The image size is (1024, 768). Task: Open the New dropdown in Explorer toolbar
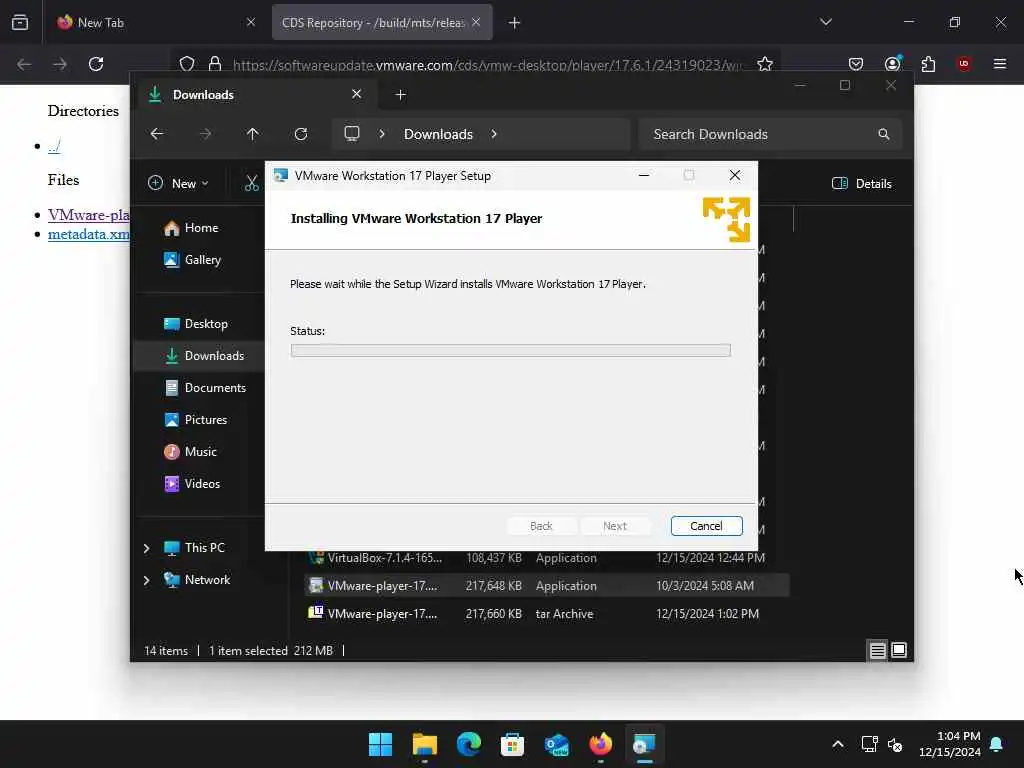(x=178, y=184)
